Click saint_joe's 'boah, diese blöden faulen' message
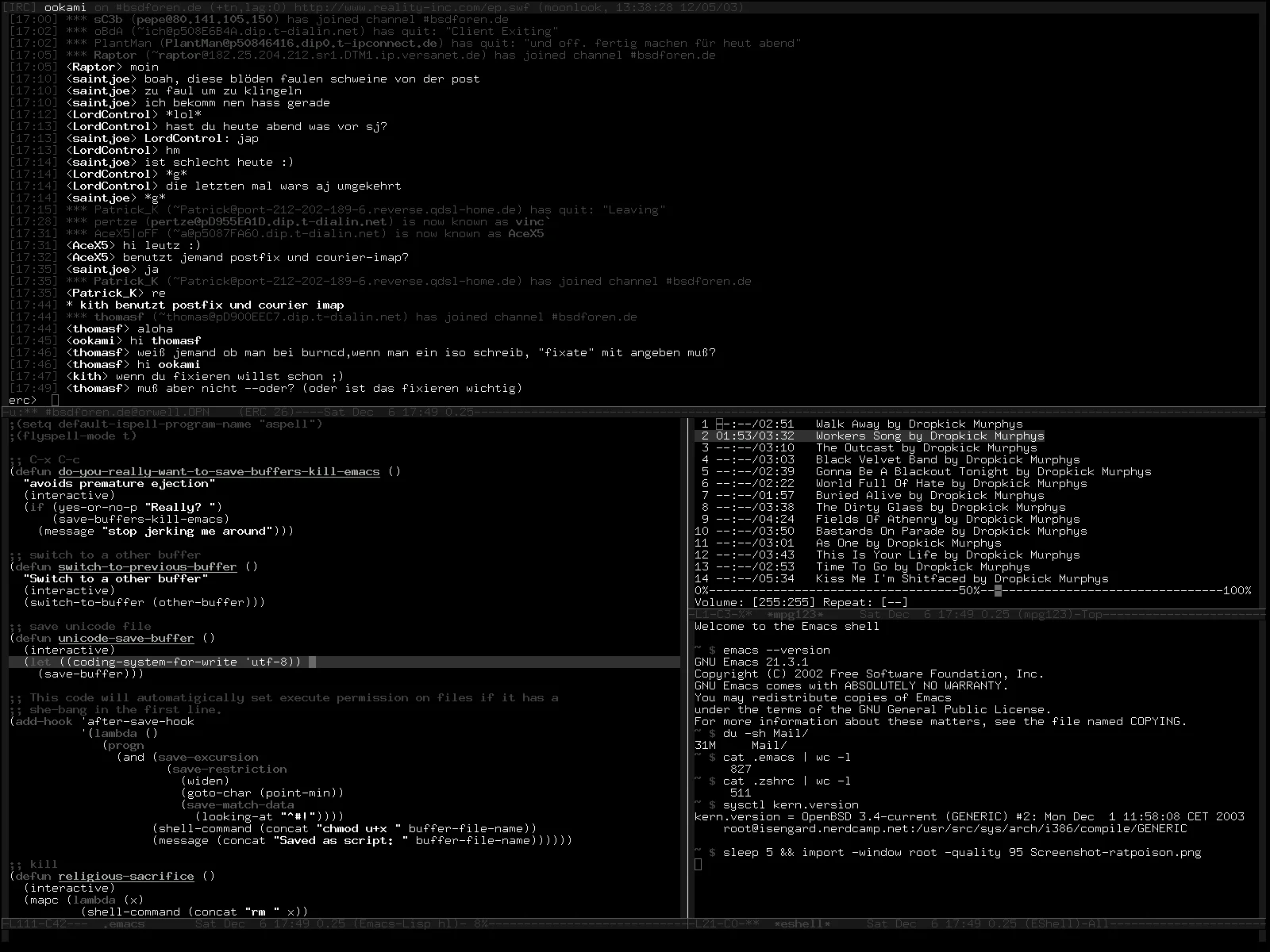Image resolution: width=1270 pixels, height=952 pixels. click(273, 79)
